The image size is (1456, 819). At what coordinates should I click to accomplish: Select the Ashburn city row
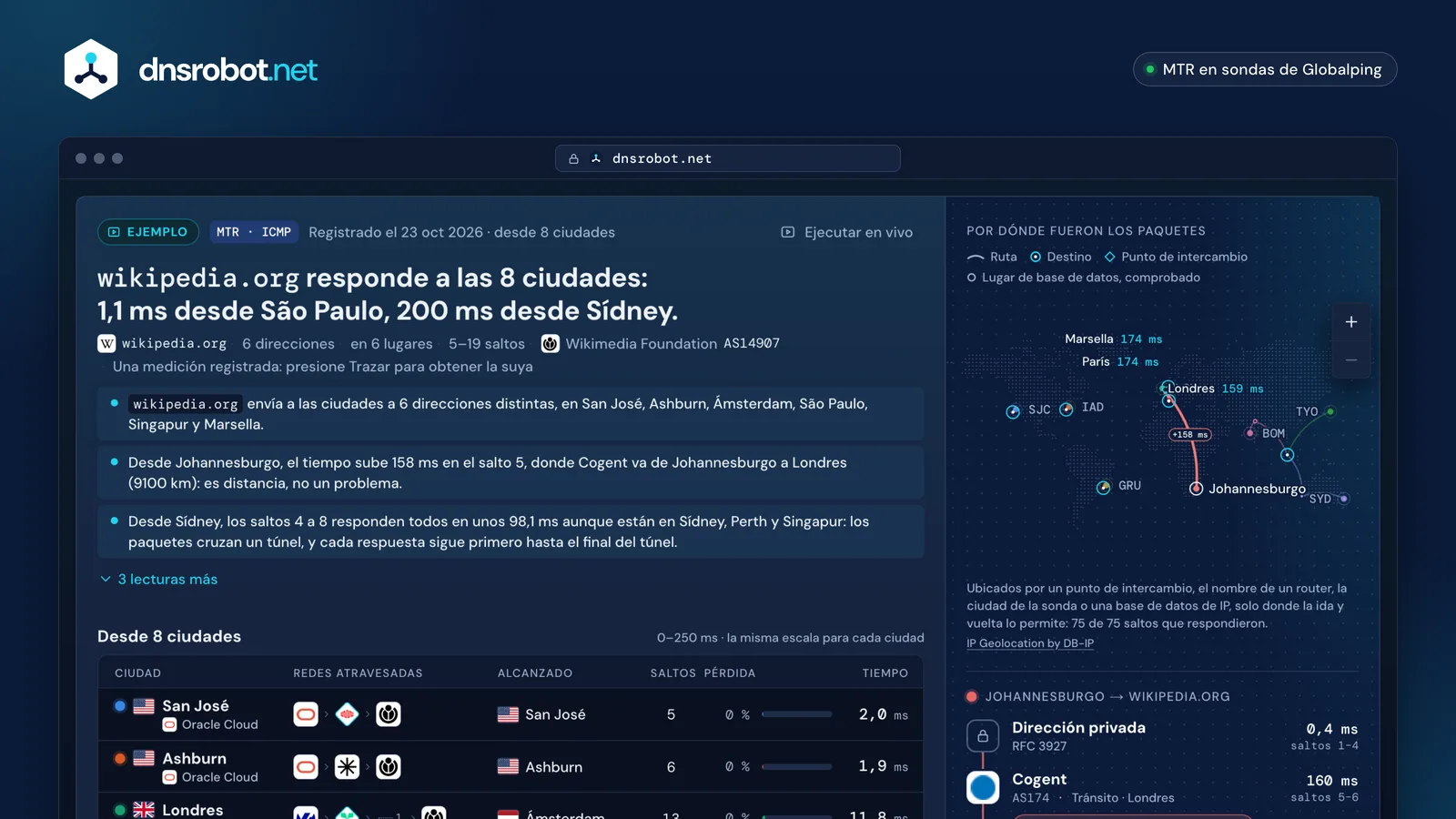pyautogui.click(x=511, y=767)
